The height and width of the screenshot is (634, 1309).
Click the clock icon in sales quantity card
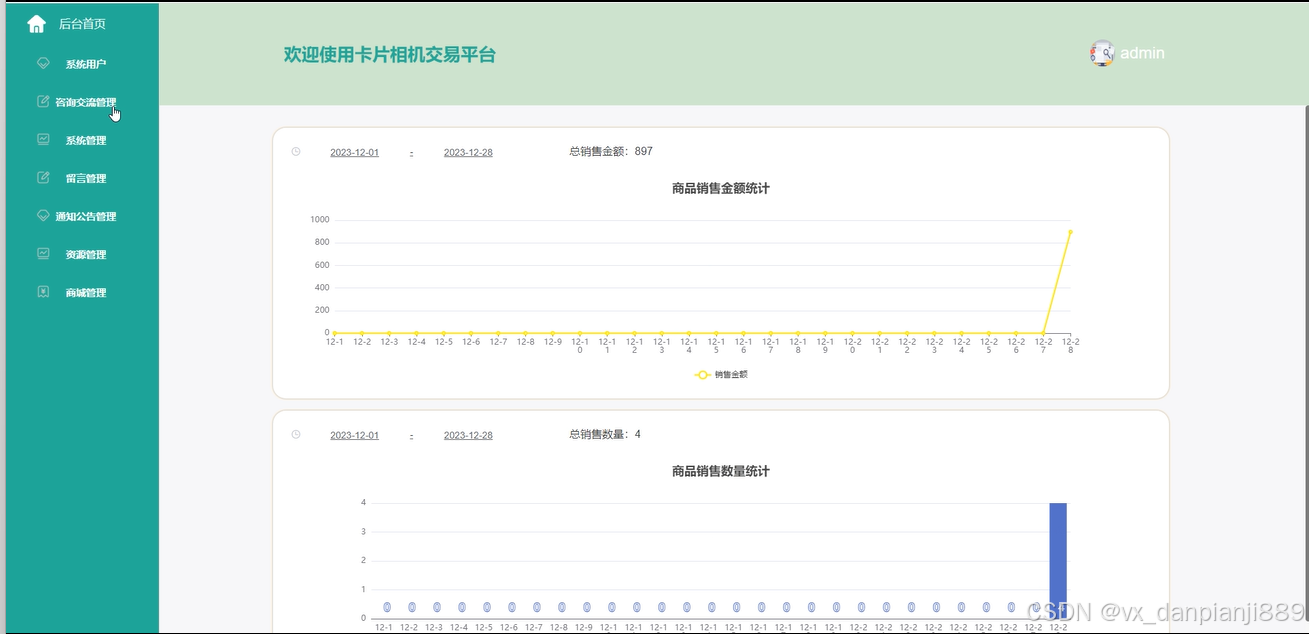[296, 434]
